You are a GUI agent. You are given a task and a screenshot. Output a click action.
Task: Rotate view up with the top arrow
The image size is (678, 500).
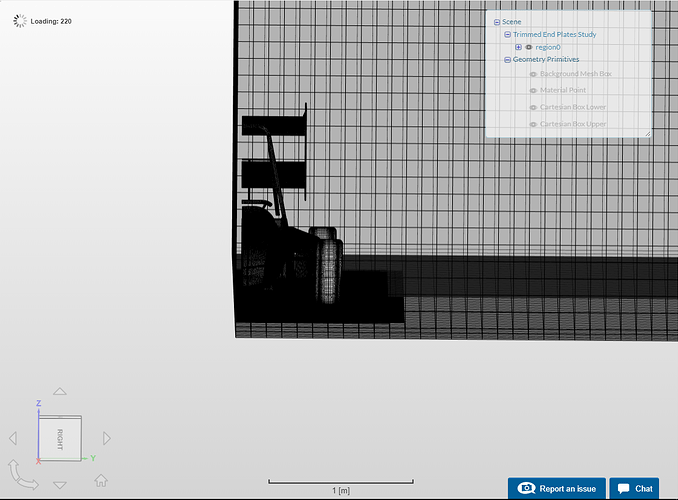(60, 391)
